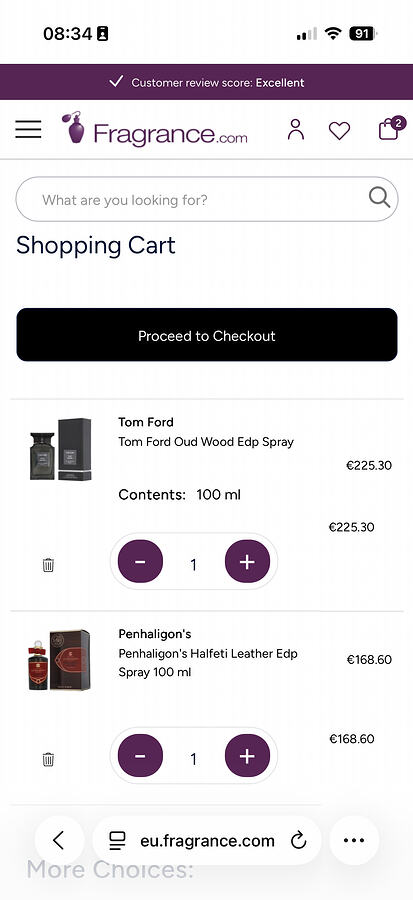Click the Fragrance.com logo
This screenshot has width=413, height=900.
[154, 130]
